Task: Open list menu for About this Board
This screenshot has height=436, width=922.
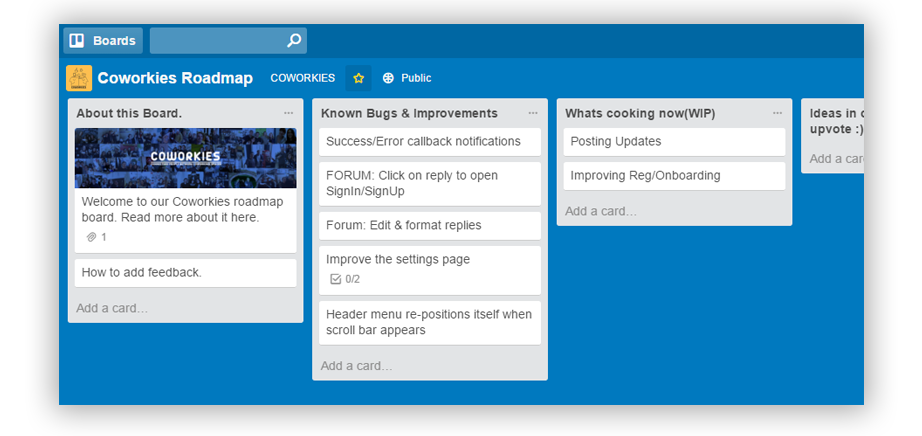Action: (288, 113)
